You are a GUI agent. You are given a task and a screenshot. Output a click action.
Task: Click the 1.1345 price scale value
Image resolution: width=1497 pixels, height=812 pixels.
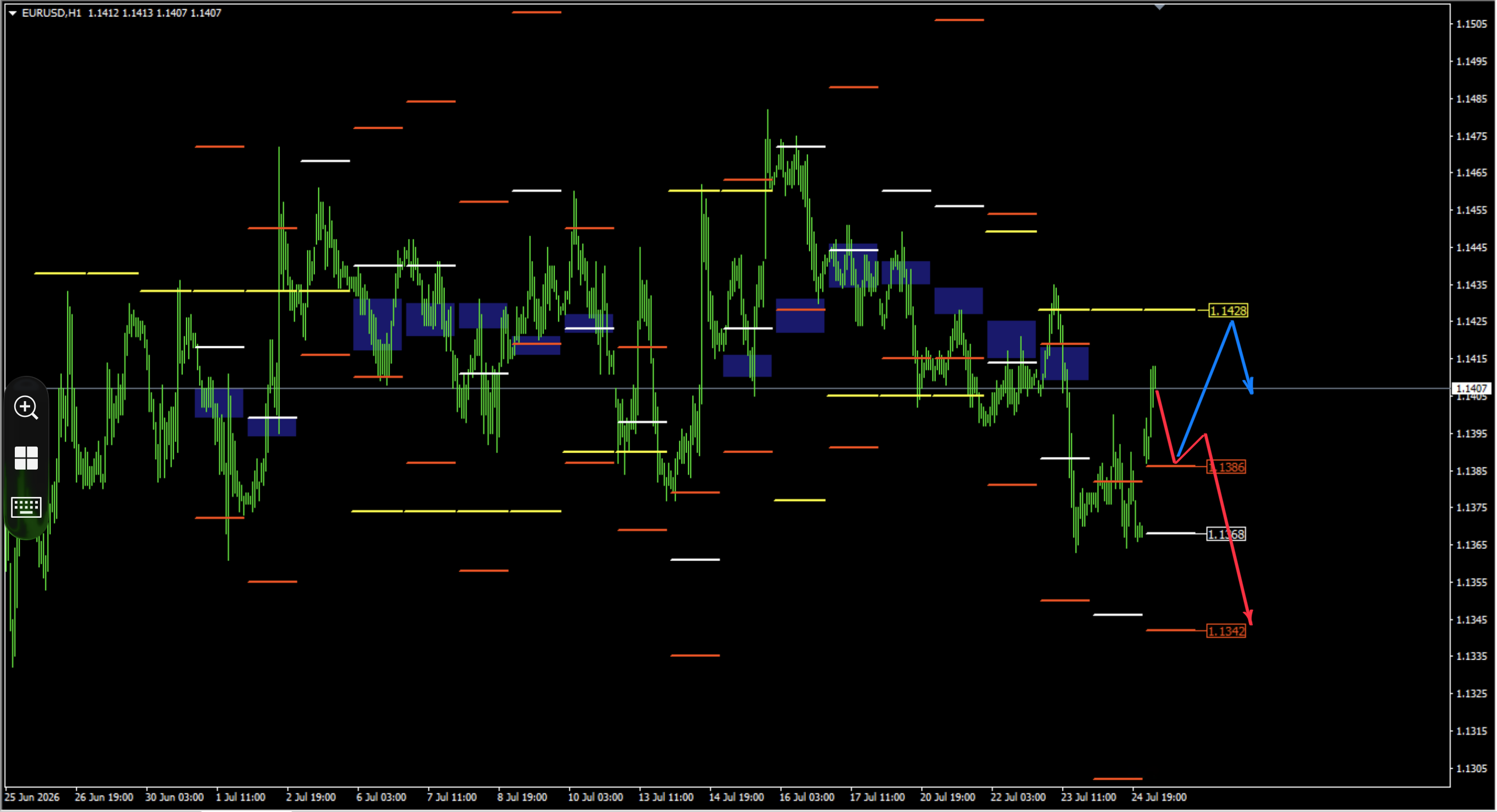click(x=1471, y=619)
